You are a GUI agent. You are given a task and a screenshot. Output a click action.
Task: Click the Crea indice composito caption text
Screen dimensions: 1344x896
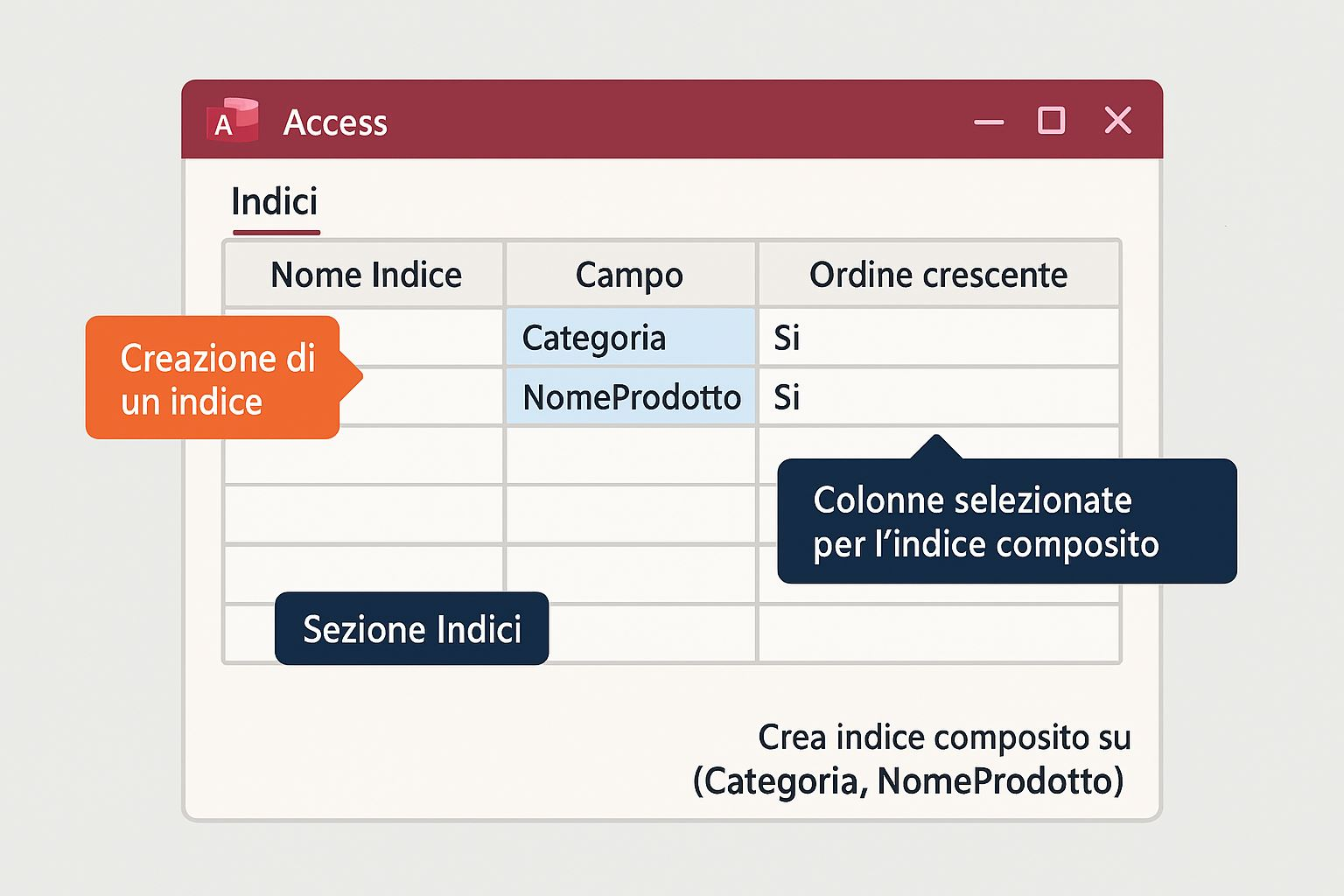[x=910, y=759]
